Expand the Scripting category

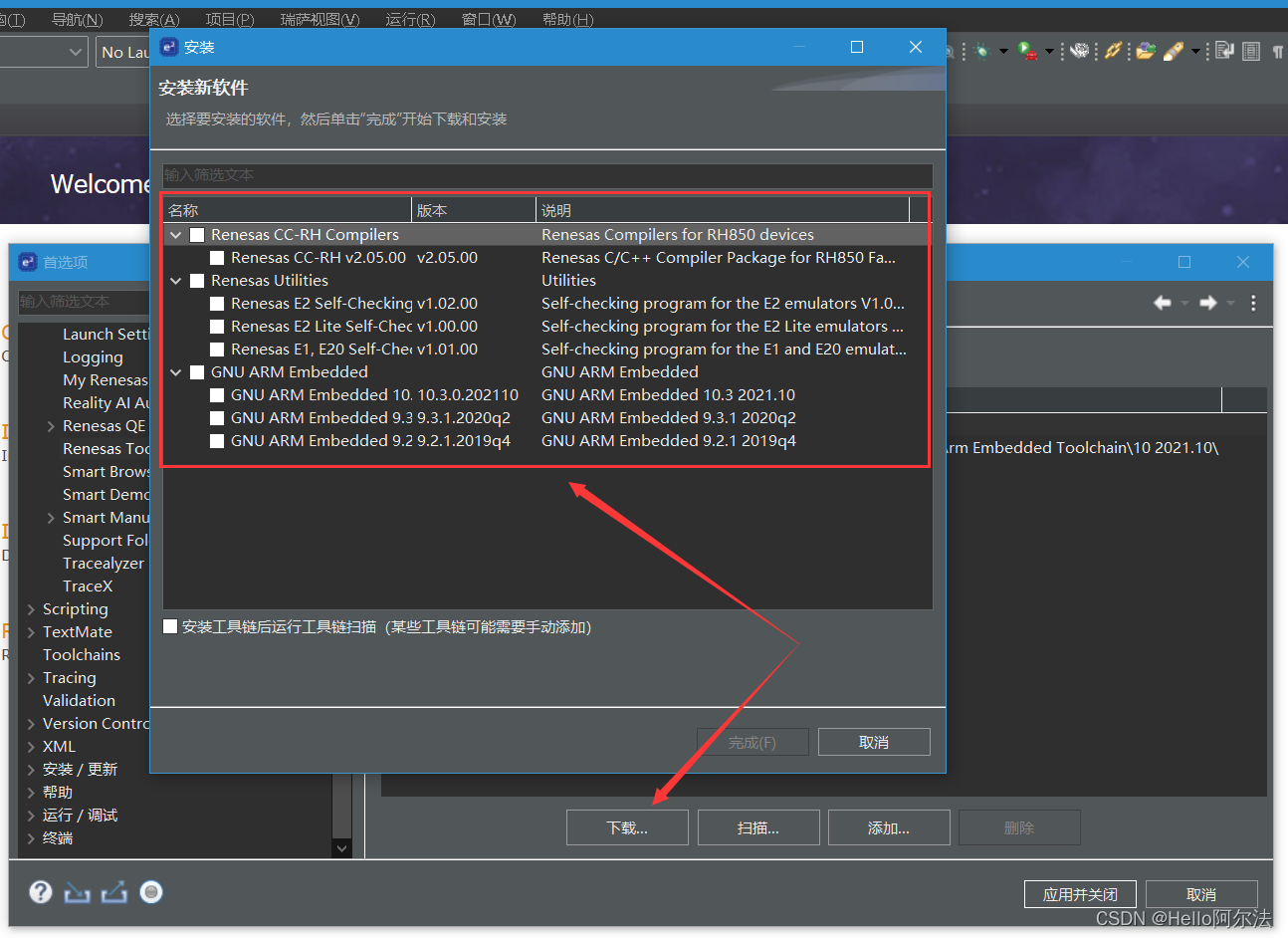point(30,608)
